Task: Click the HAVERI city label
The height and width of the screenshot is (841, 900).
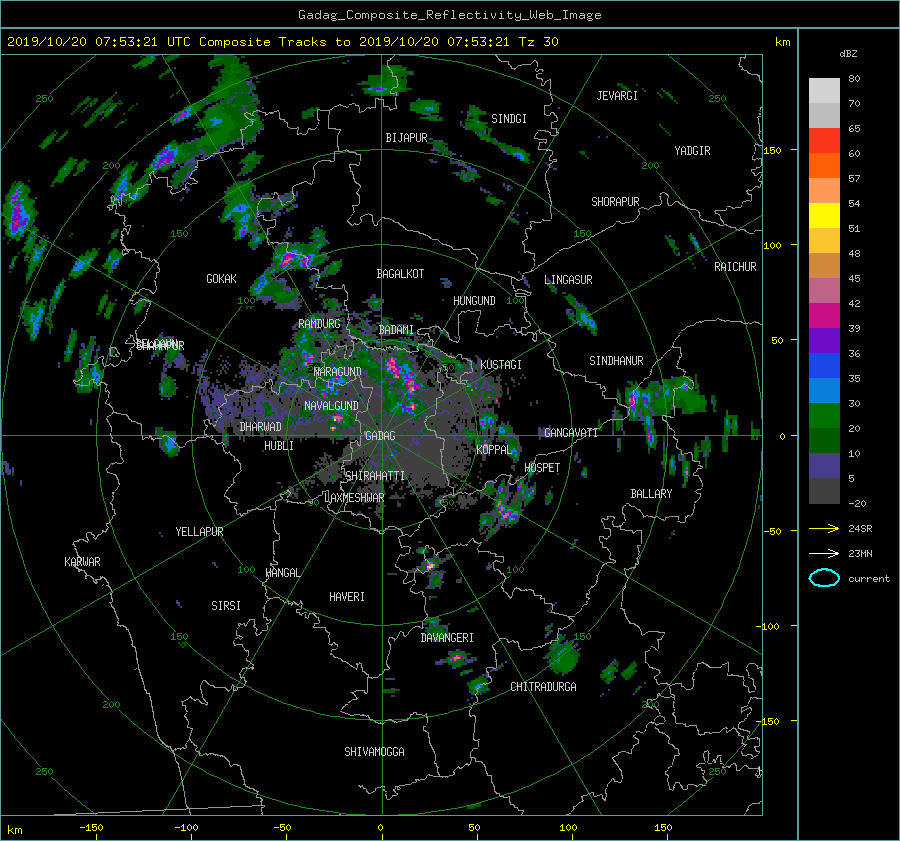Action: click(x=347, y=597)
